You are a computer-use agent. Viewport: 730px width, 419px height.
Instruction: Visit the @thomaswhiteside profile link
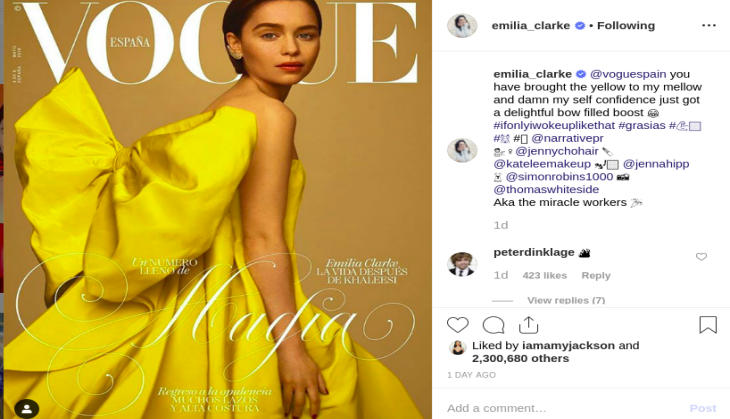click(546, 189)
